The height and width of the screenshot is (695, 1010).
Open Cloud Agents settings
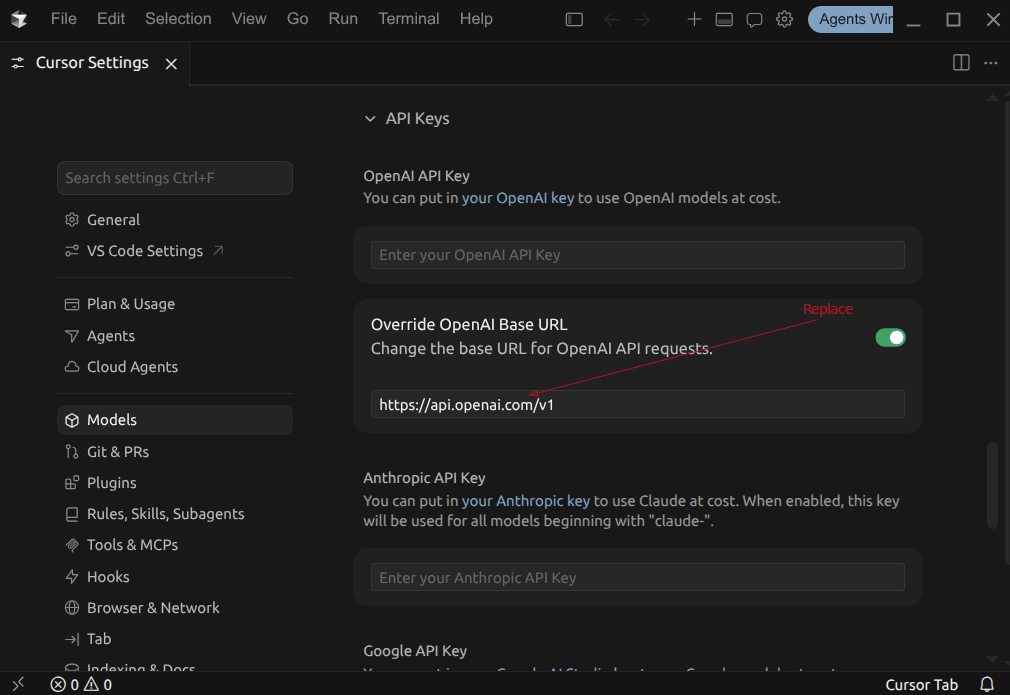(x=175, y=367)
